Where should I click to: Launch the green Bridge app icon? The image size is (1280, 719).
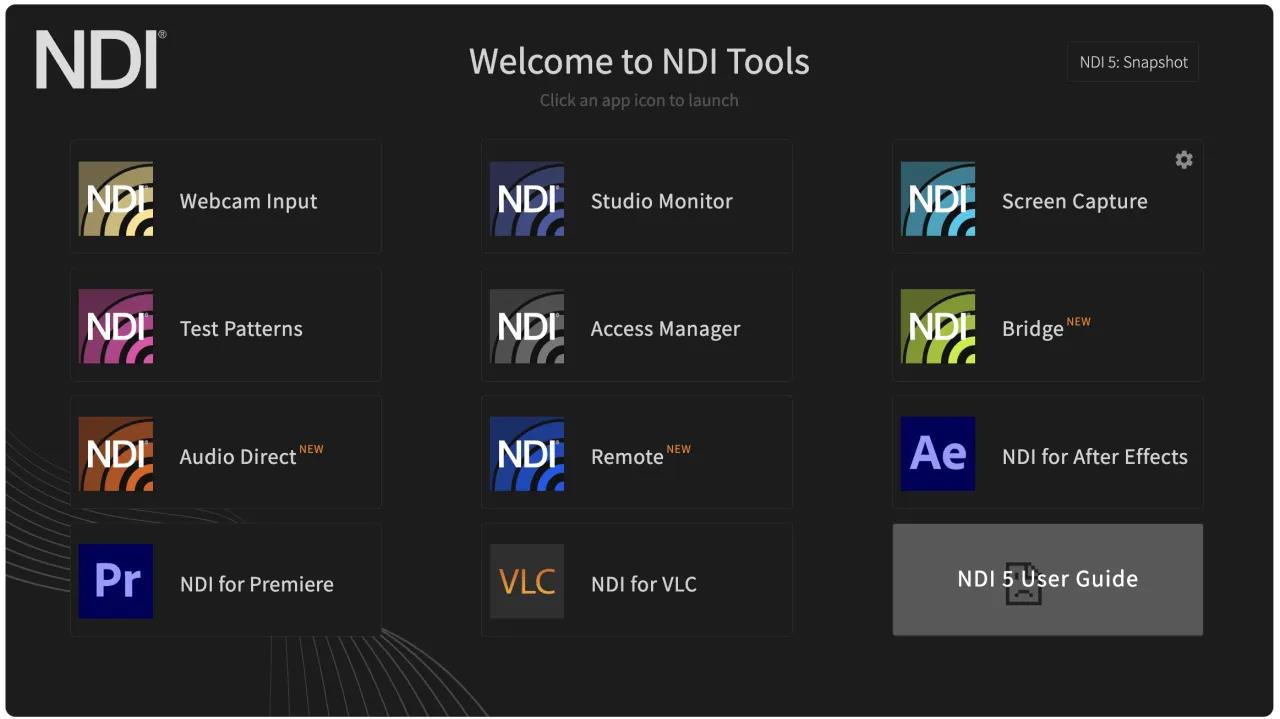[x=938, y=327]
